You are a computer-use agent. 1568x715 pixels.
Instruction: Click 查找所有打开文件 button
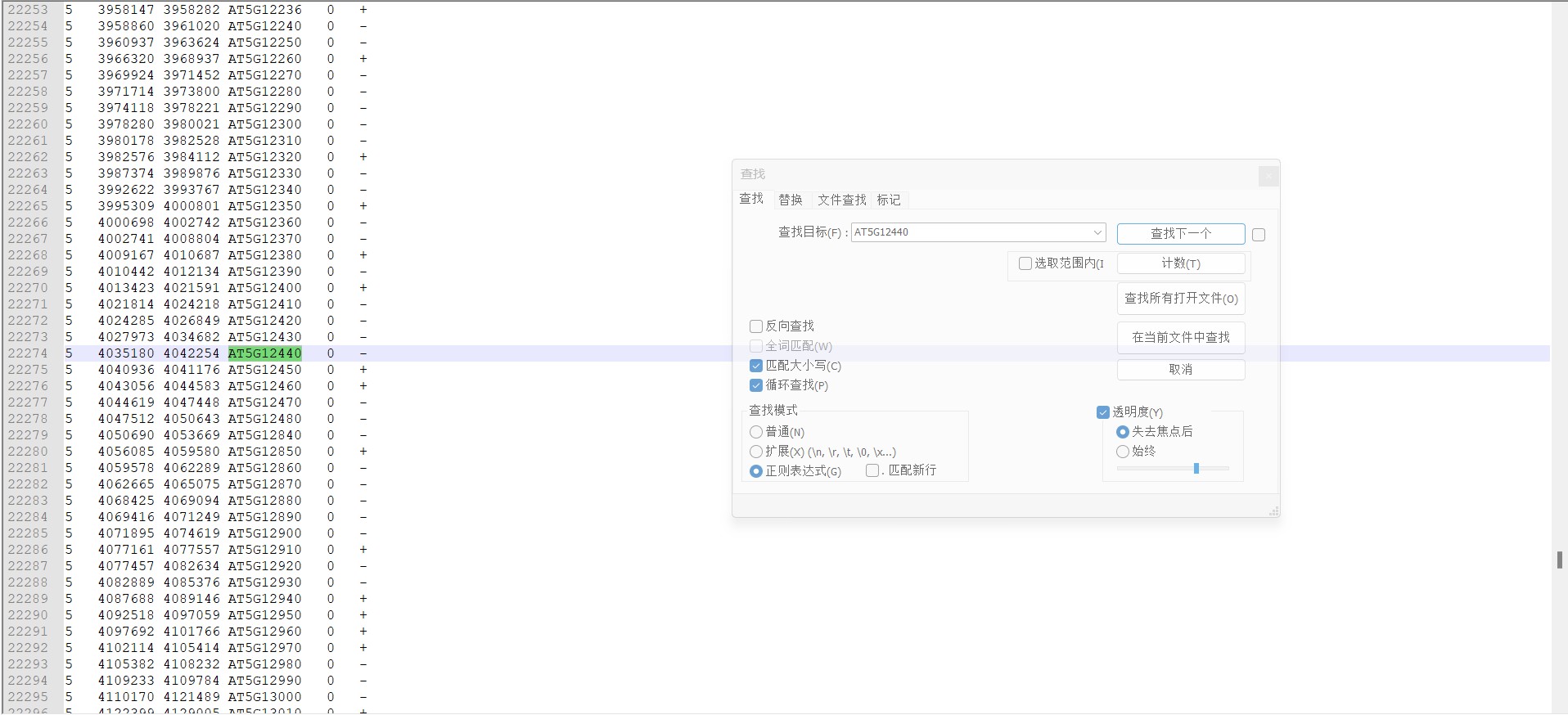(1181, 299)
